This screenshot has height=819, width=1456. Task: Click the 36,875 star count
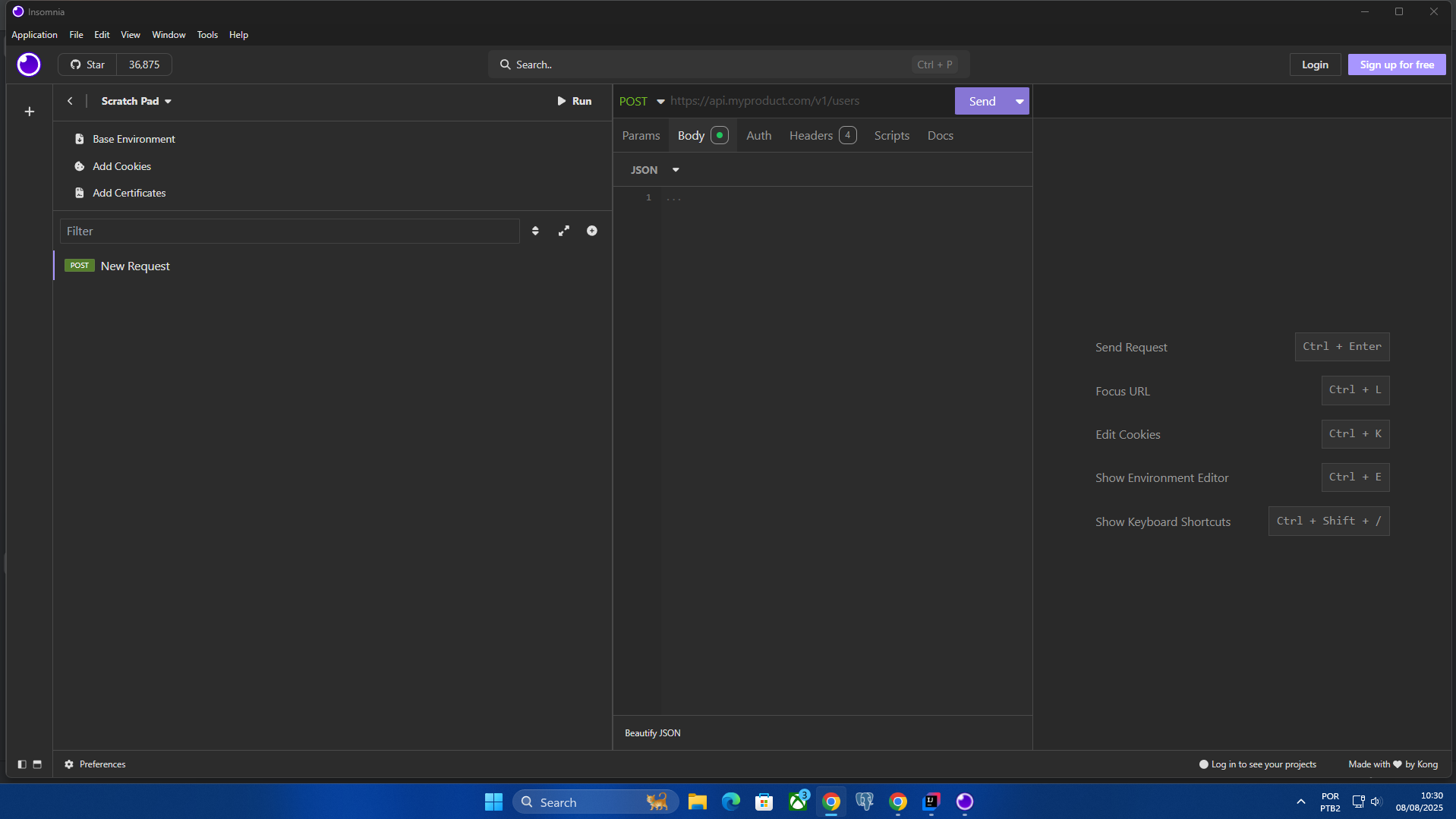pyautogui.click(x=144, y=65)
